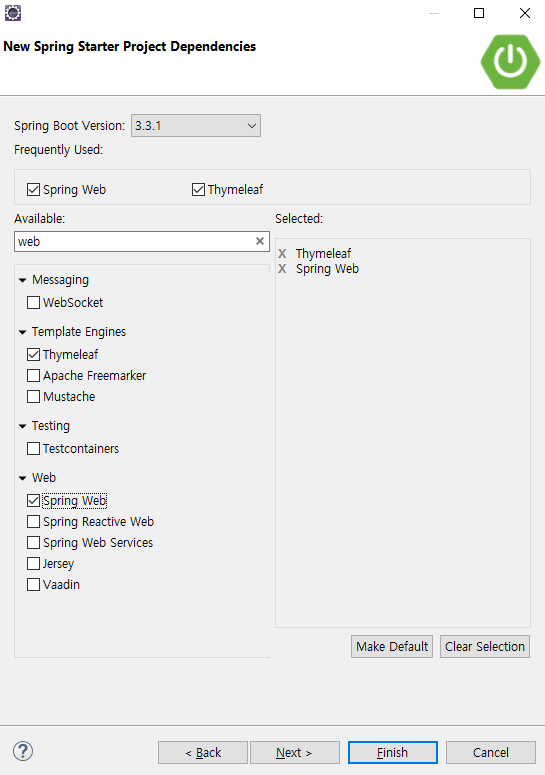This screenshot has height=775, width=545.
Task: Click the Make Default button
Action: (x=392, y=646)
